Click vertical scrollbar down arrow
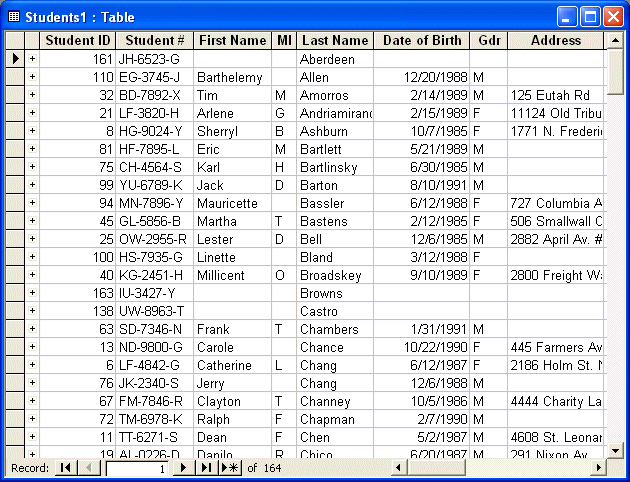The width and height of the screenshot is (630, 482). [615, 450]
